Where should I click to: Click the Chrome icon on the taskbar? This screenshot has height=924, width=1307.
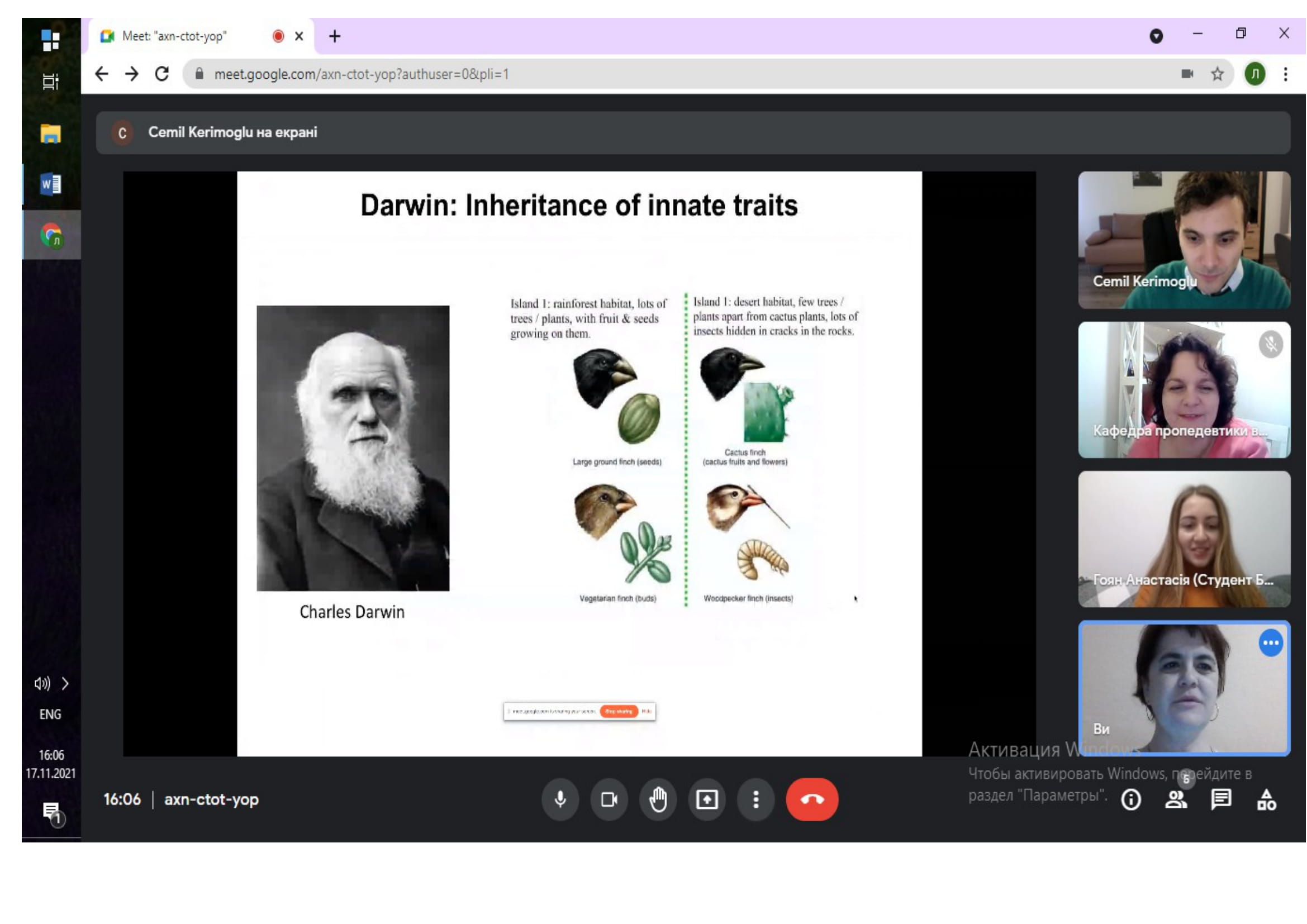tap(52, 235)
